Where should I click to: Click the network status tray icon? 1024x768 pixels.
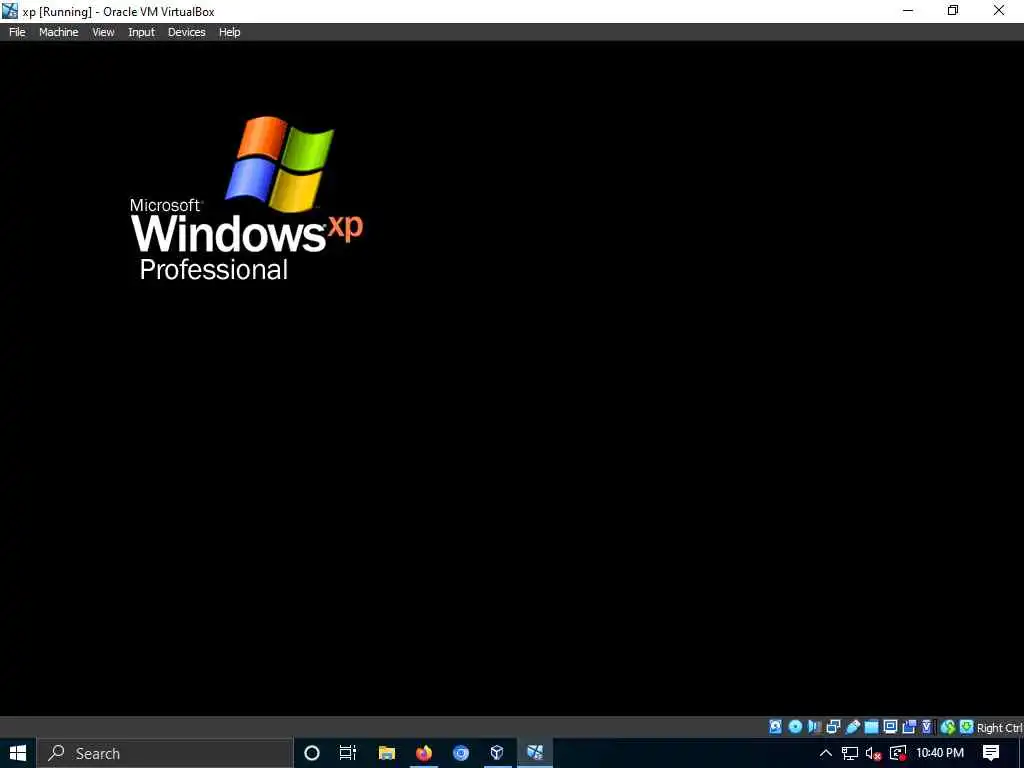point(850,753)
